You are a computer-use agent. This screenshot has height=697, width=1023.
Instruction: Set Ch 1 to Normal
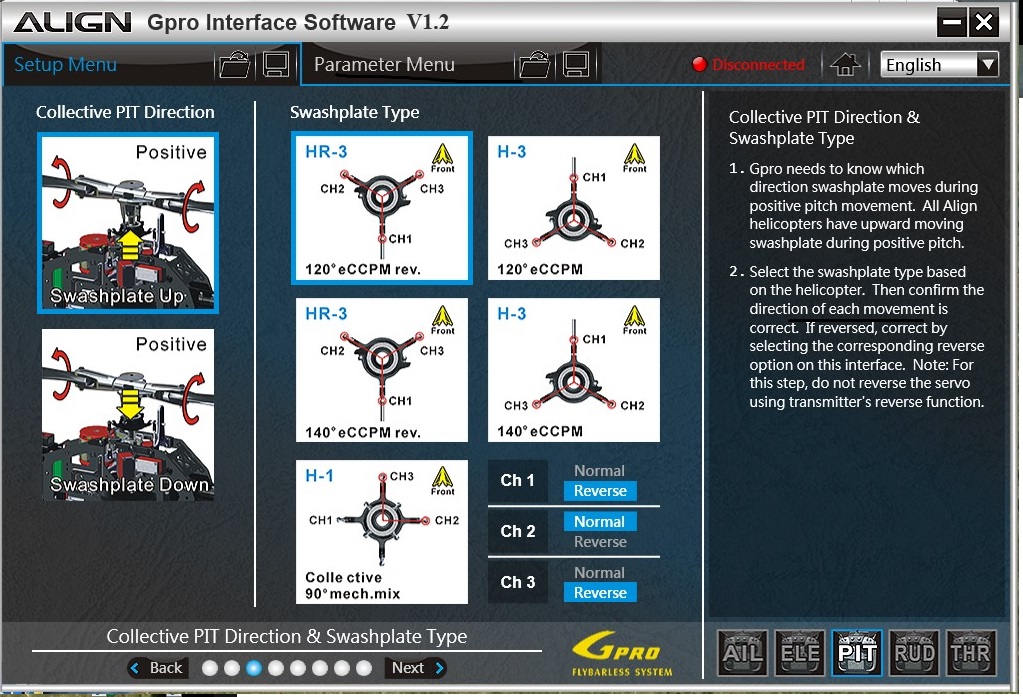599,471
